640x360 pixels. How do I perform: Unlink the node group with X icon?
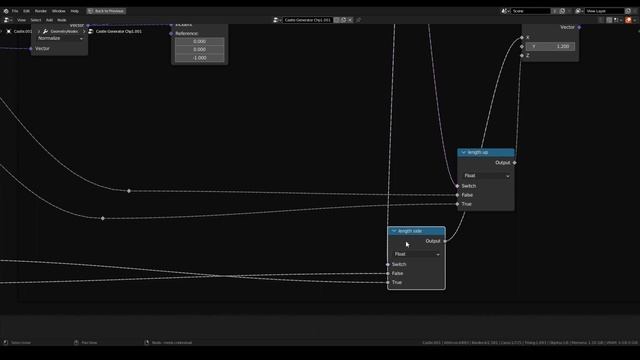[x=350, y=20]
